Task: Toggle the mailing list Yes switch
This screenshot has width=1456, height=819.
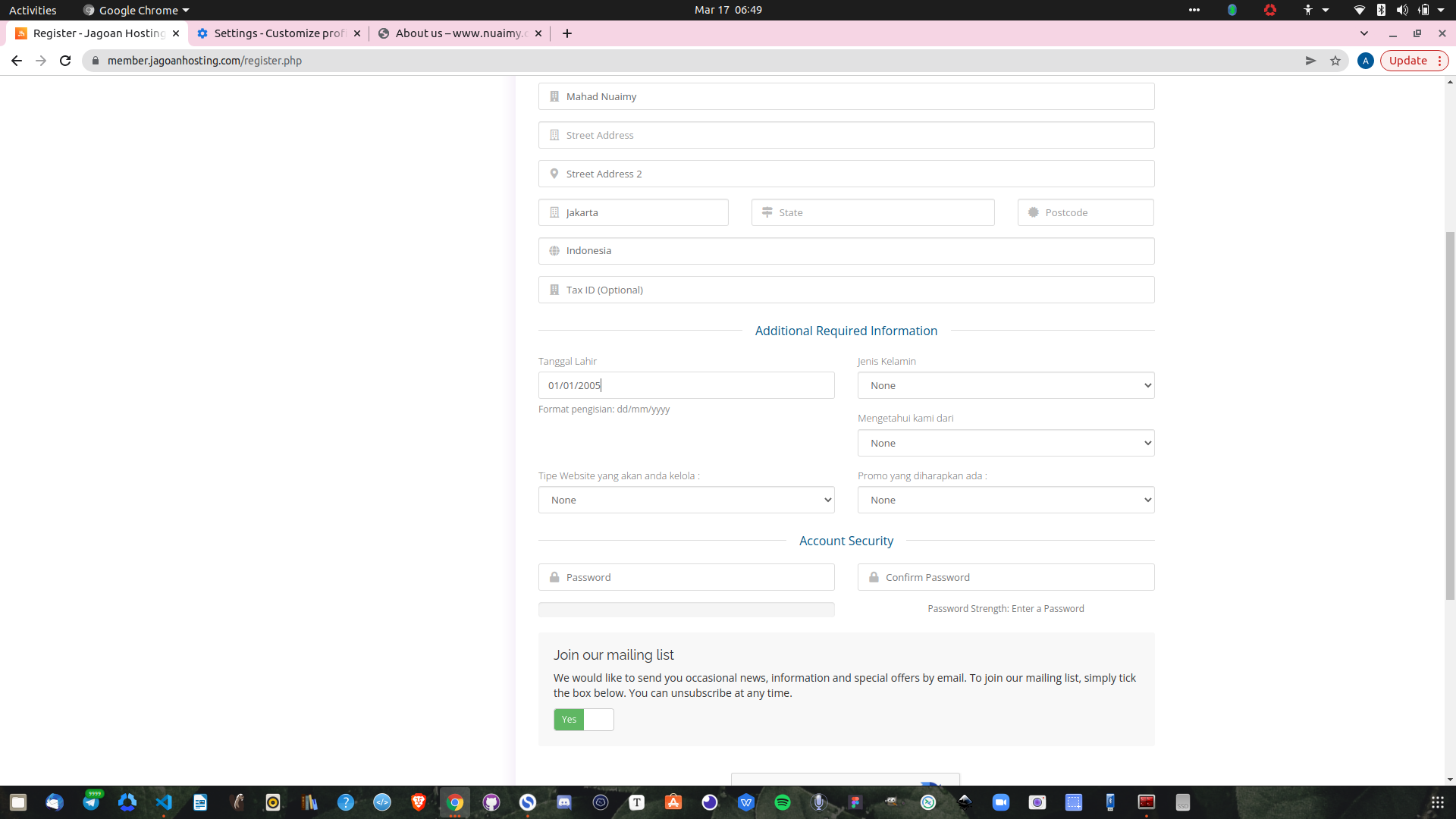Action: coord(583,720)
